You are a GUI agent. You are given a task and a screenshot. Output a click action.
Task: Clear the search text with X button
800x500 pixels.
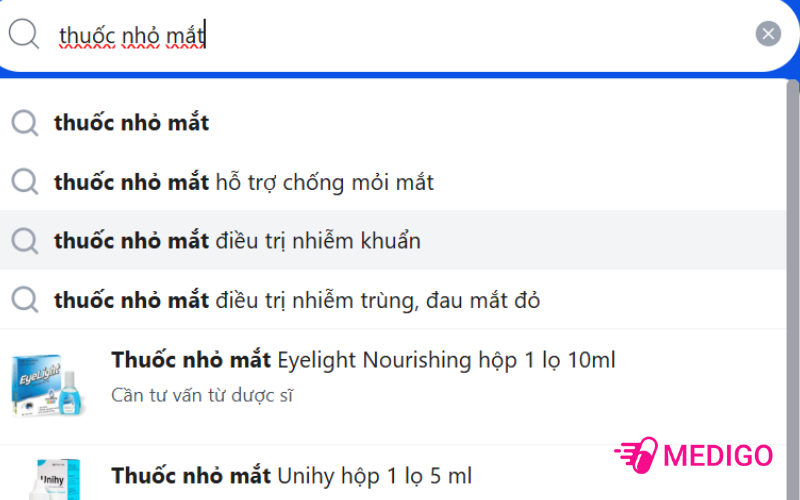(x=768, y=34)
